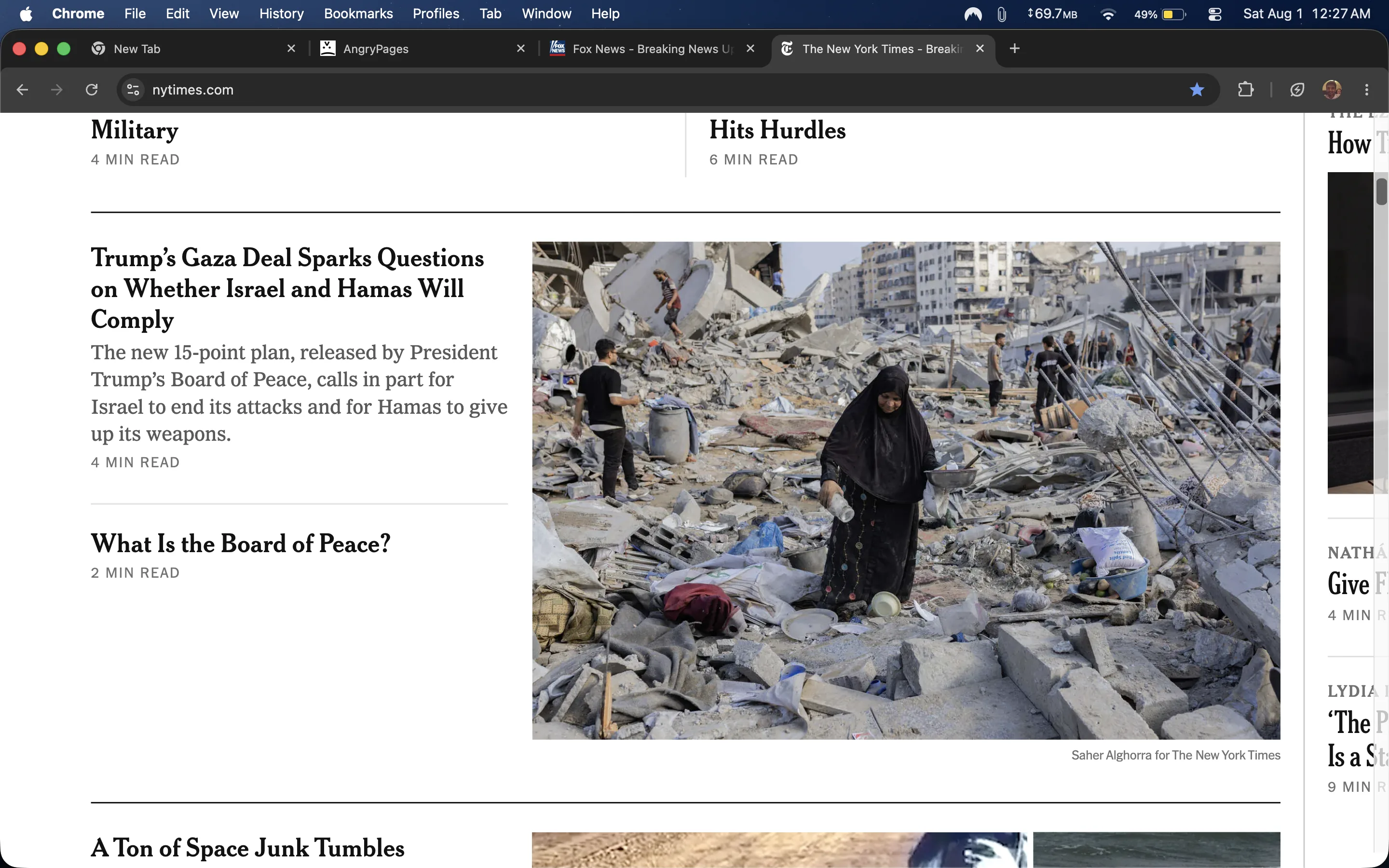This screenshot has height=868, width=1389.
Task: Open the Extensions puzzle icon
Action: tap(1245, 90)
